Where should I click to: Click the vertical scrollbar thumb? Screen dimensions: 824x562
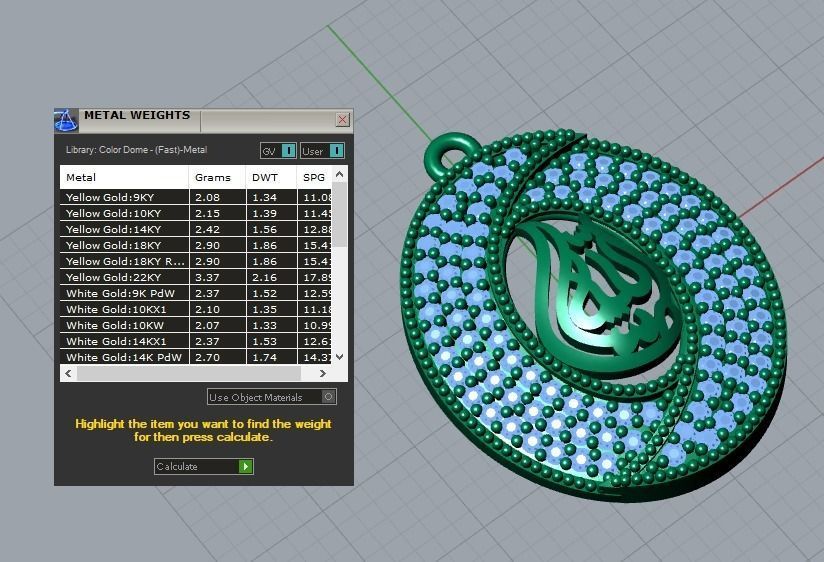pos(339,214)
